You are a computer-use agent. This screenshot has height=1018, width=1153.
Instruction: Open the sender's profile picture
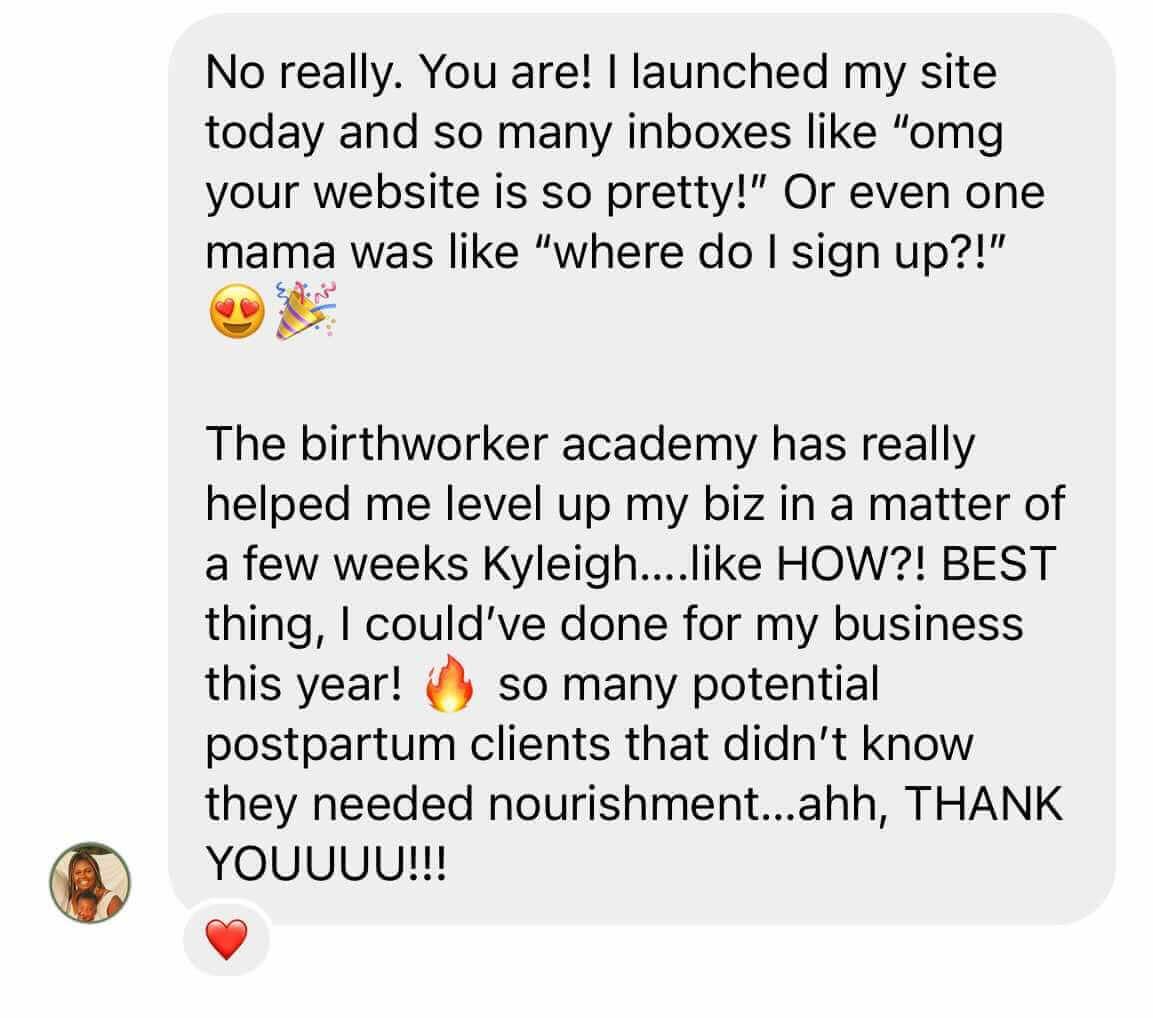[x=90, y=883]
